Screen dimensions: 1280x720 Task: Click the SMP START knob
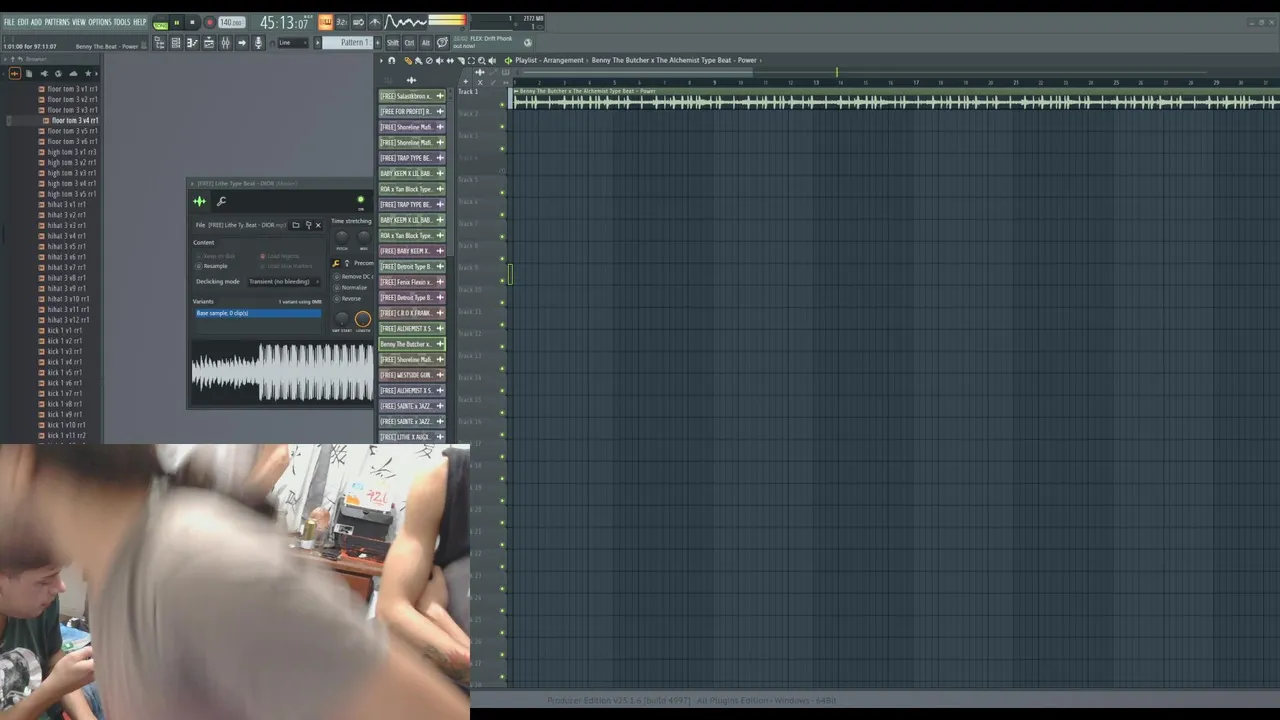[x=342, y=319]
